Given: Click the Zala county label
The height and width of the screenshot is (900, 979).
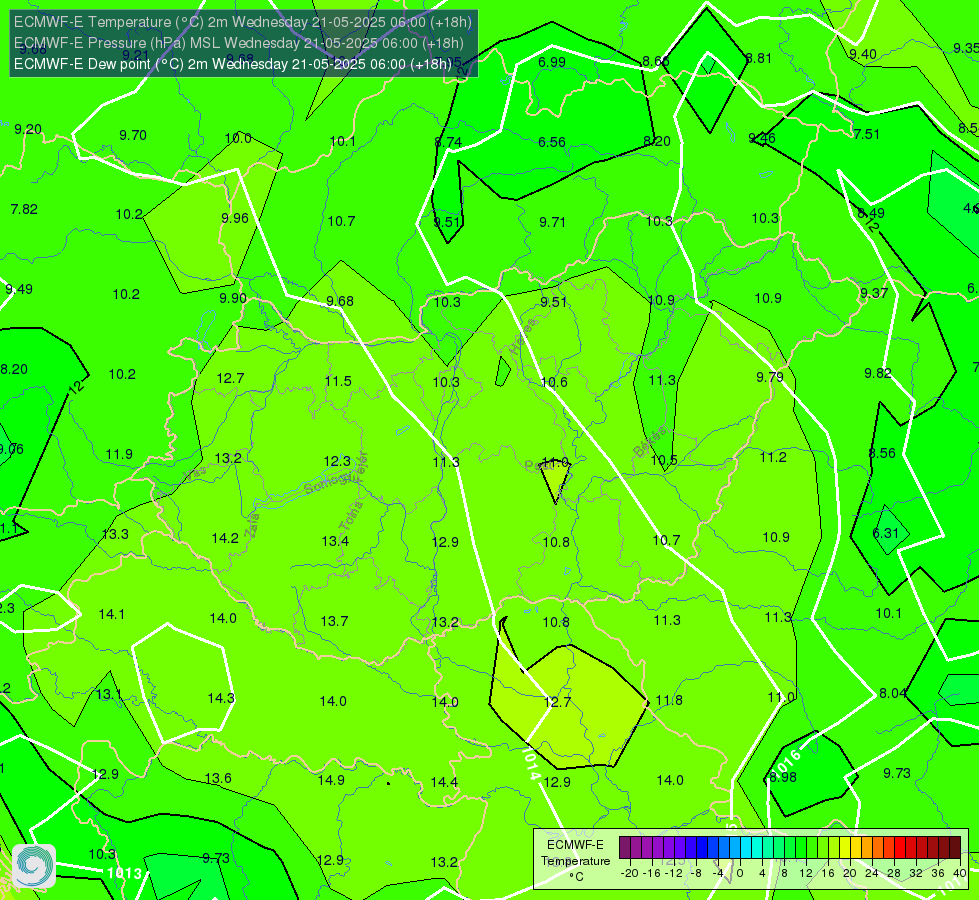Looking at the screenshot, I should tap(253, 525).
